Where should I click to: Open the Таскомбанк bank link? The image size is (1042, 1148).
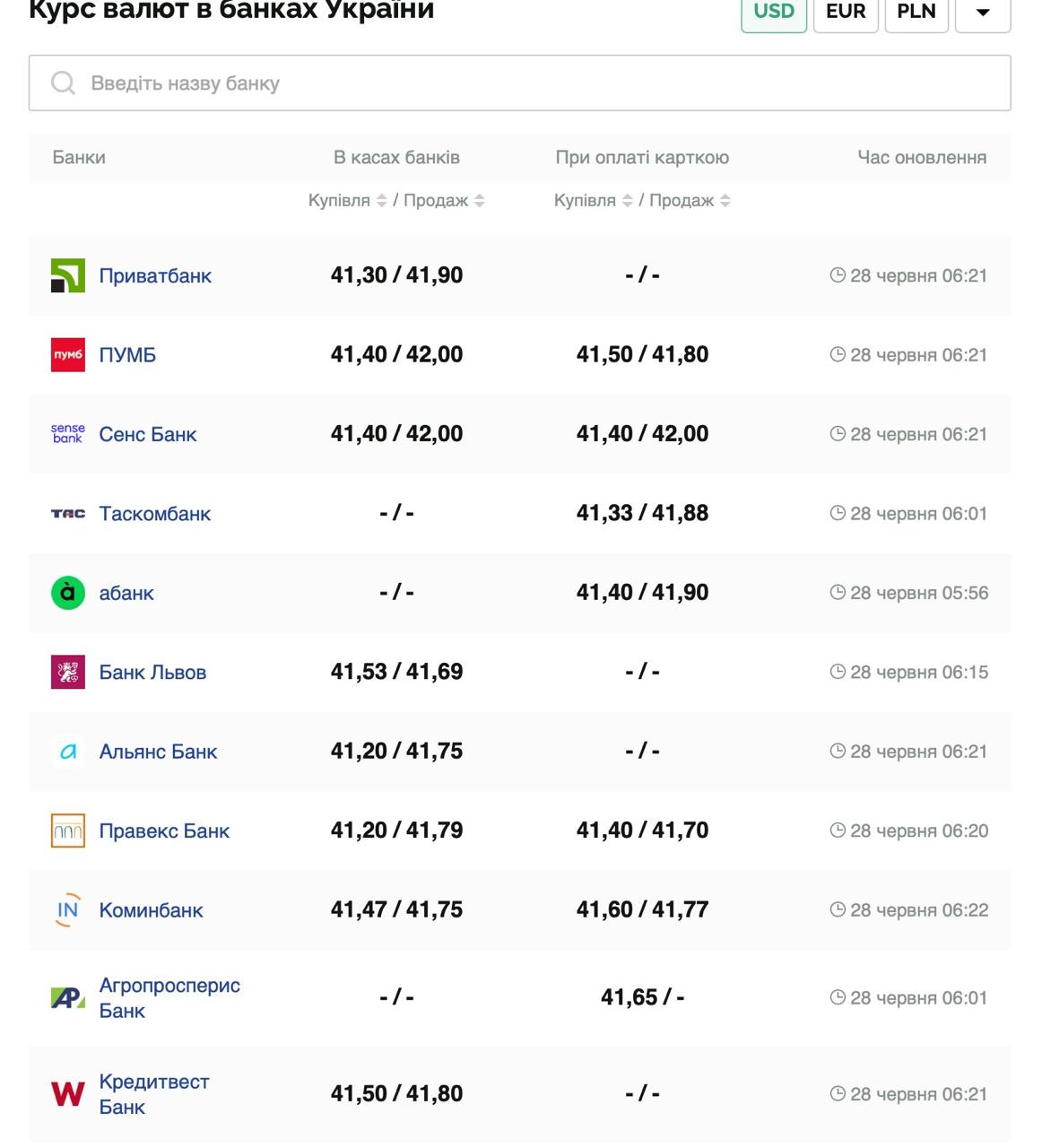tap(155, 514)
